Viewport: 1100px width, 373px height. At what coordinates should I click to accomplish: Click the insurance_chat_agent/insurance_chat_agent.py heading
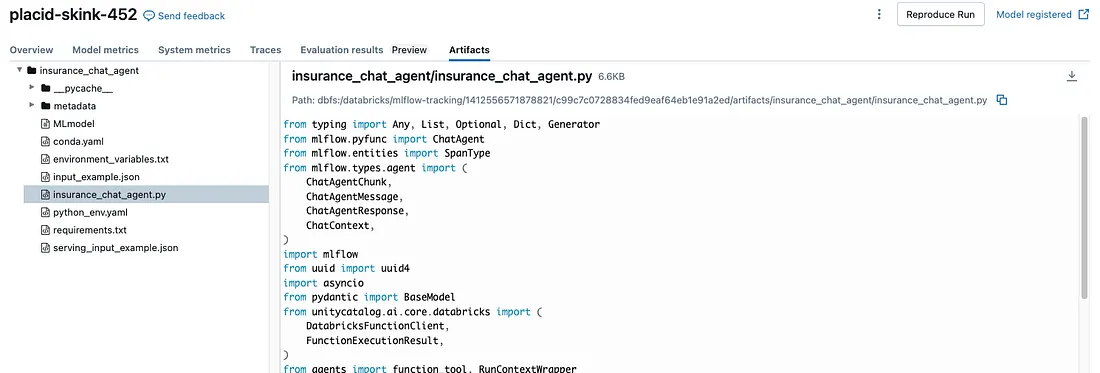pyautogui.click(x=442, y=76)
